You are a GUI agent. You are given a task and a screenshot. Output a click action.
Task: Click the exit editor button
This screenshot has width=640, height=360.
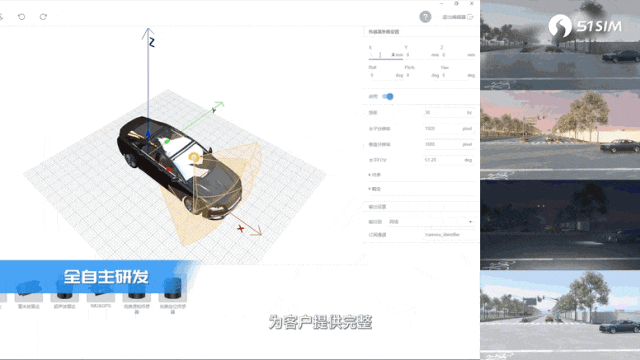(458, 17)
